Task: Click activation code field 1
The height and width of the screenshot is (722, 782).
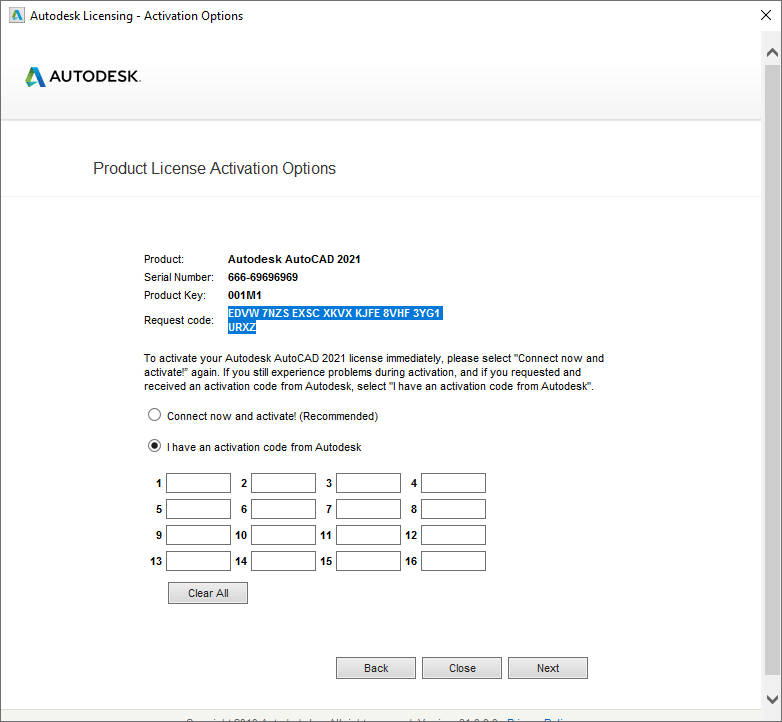Action: [x=198, y=483]
